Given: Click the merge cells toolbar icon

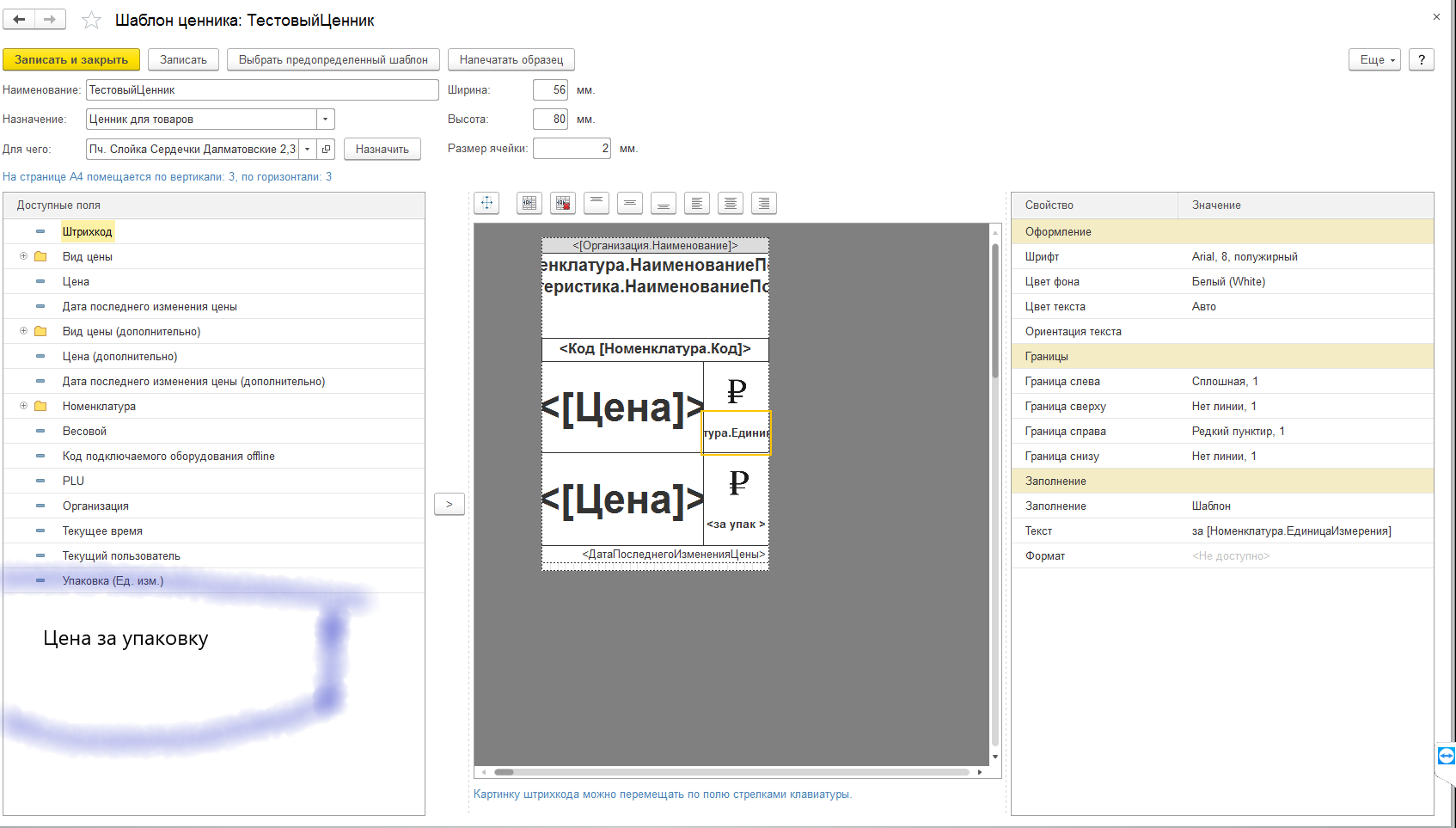Looking at the screenshot, I should pos(529,203).
